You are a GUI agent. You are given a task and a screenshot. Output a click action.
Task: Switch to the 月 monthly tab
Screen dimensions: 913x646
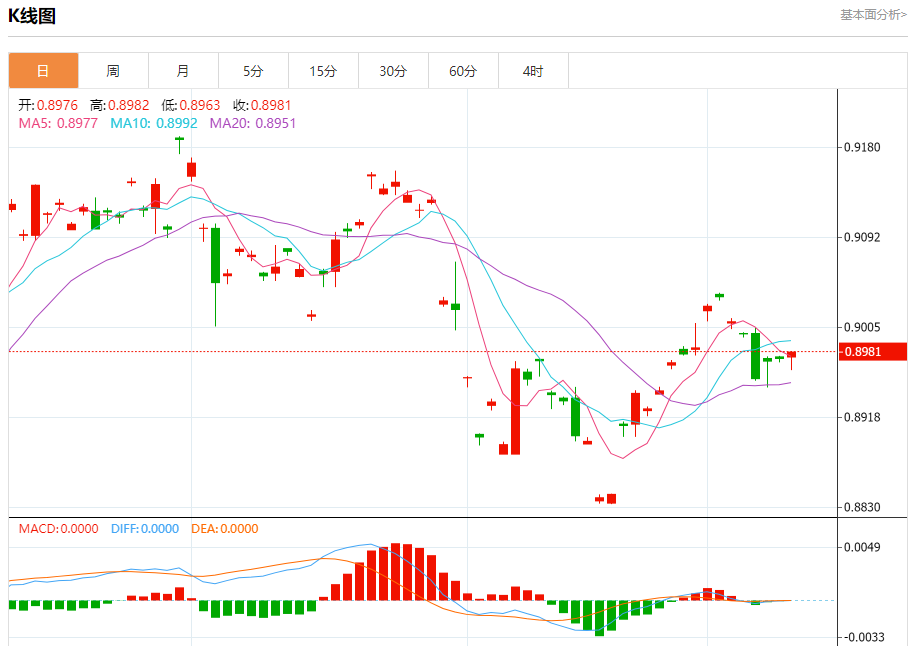pos(183,71)
